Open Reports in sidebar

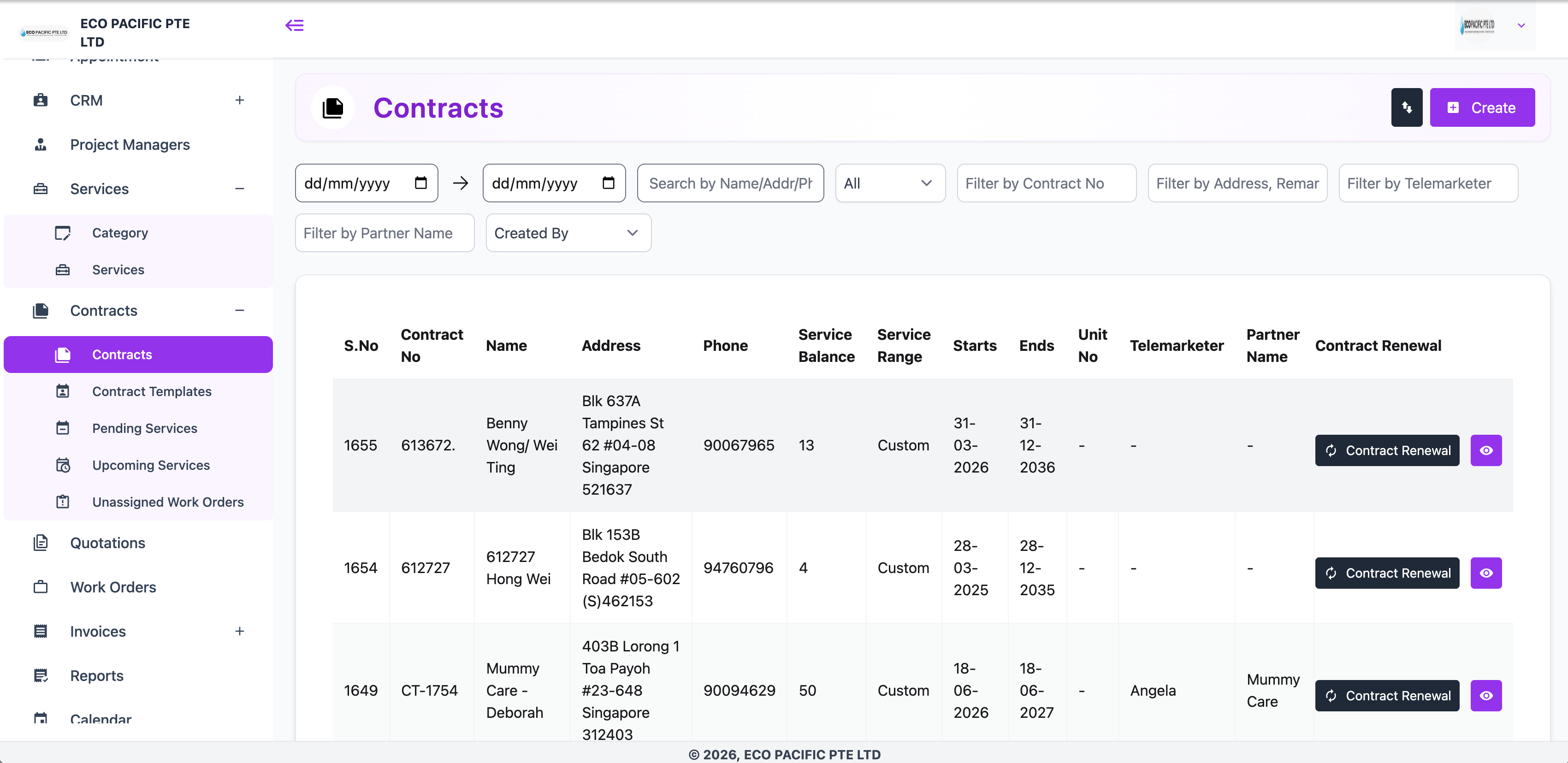[138, 675]
